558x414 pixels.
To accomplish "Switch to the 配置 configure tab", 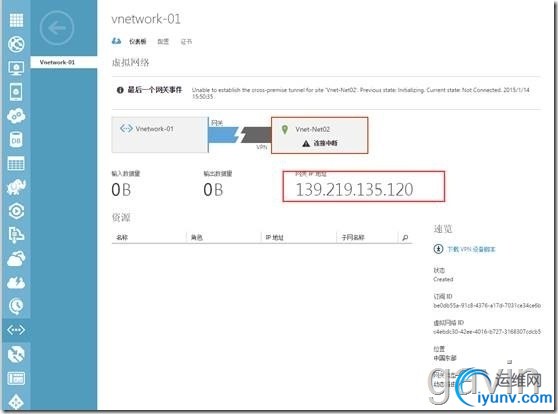I will pyautogui.click(x=163, y=42).
